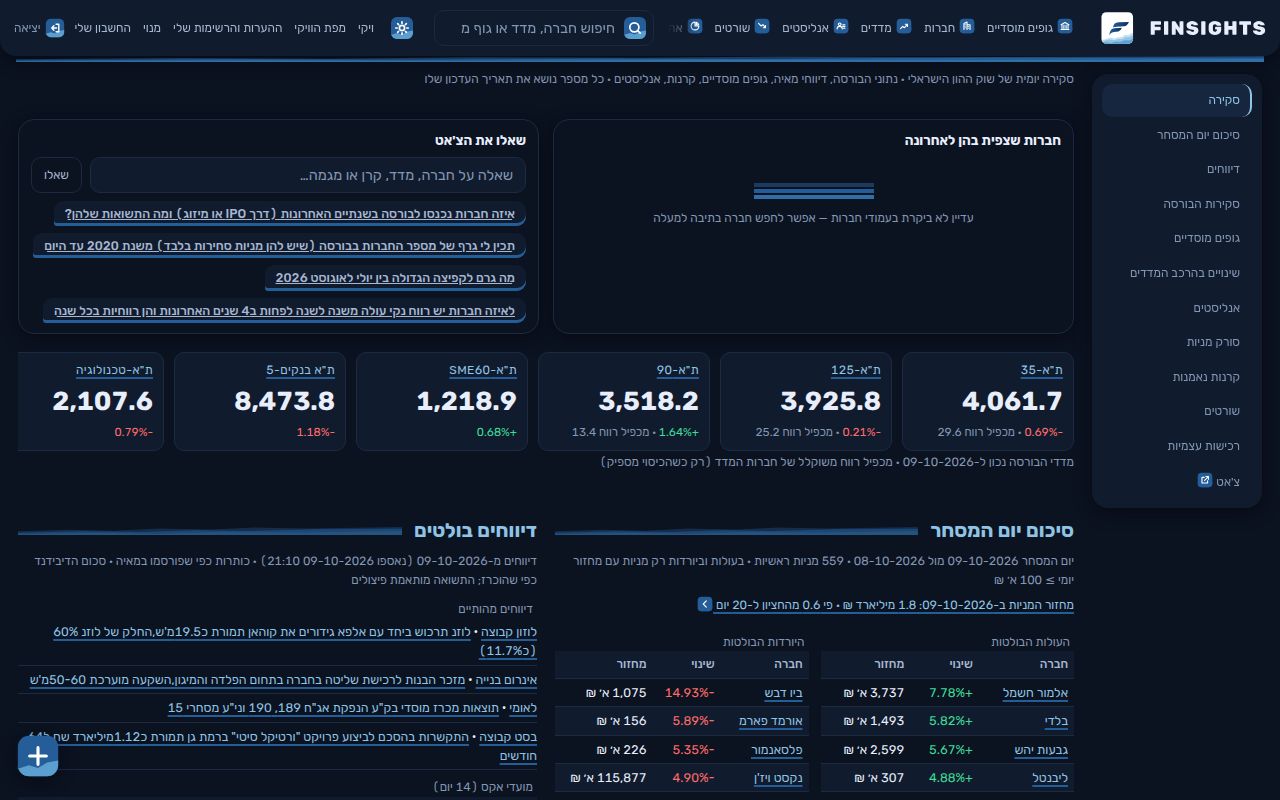The width and height of the screenshot is (1280, 800).
Task: Click the לאומי company link in reports
Action: tap(521, 708)
